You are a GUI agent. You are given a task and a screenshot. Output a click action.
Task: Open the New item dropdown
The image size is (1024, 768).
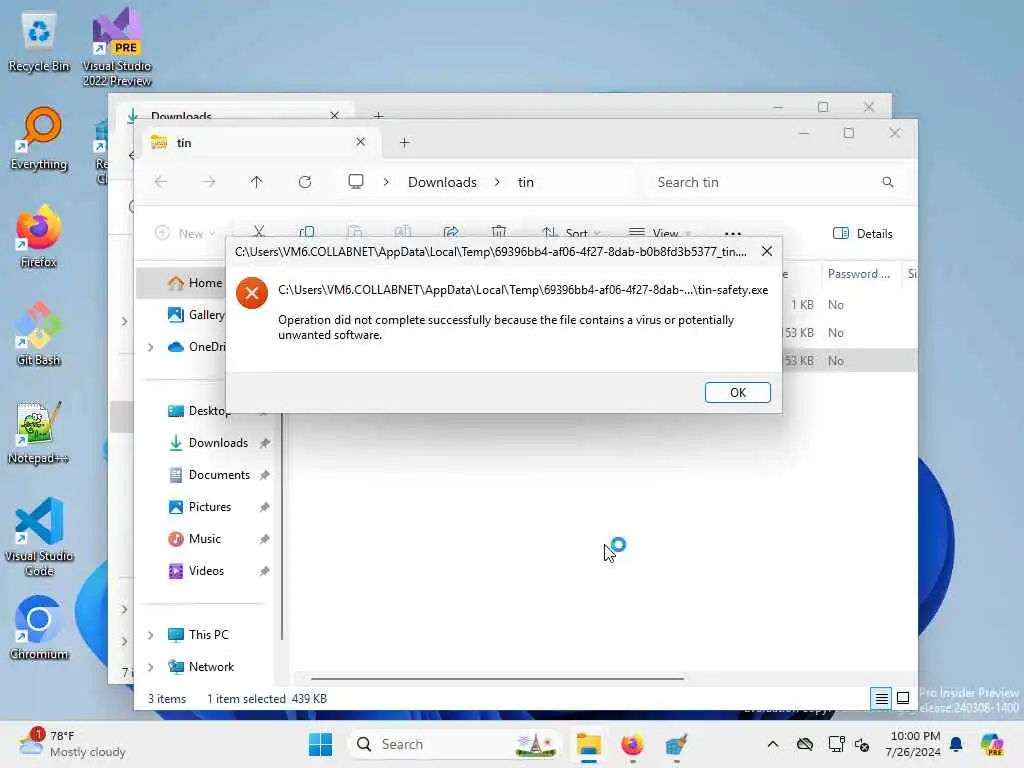185,233
